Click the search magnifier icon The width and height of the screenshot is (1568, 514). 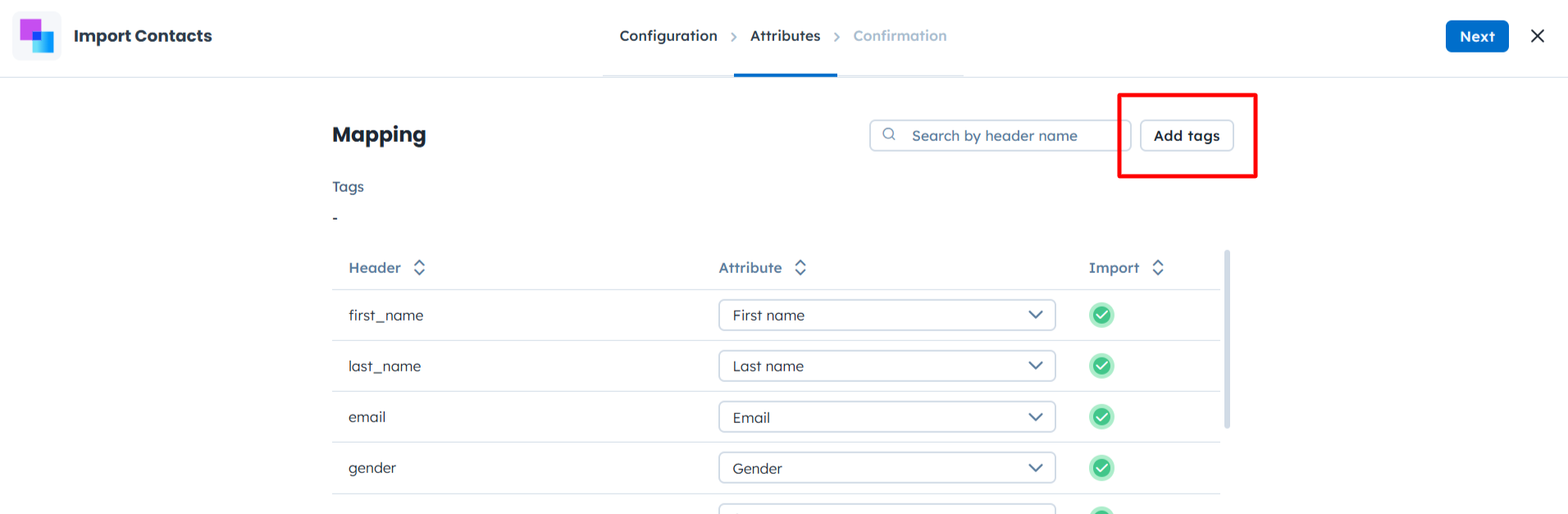pyautogui.click(x=889, y=135)
